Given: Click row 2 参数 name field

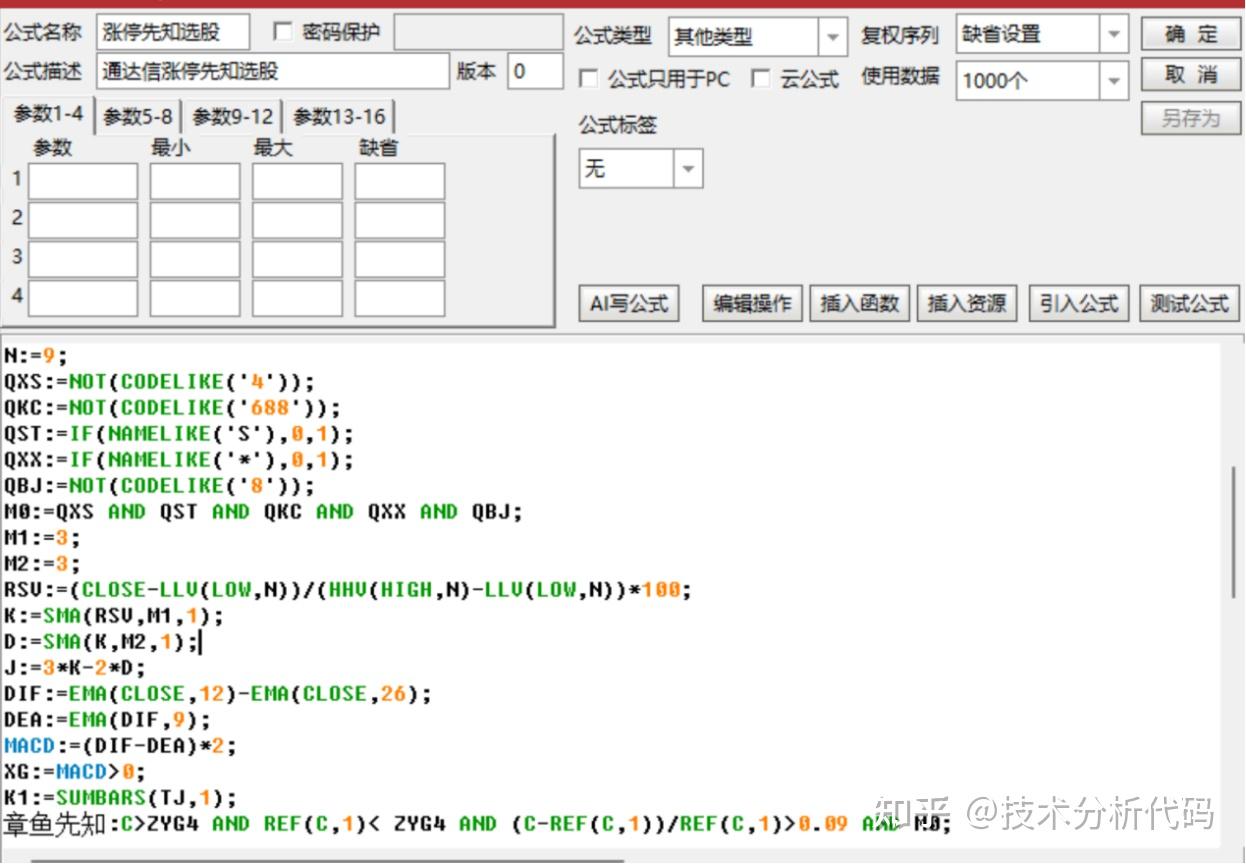Looking at the screenshot, I should (83, 220).
